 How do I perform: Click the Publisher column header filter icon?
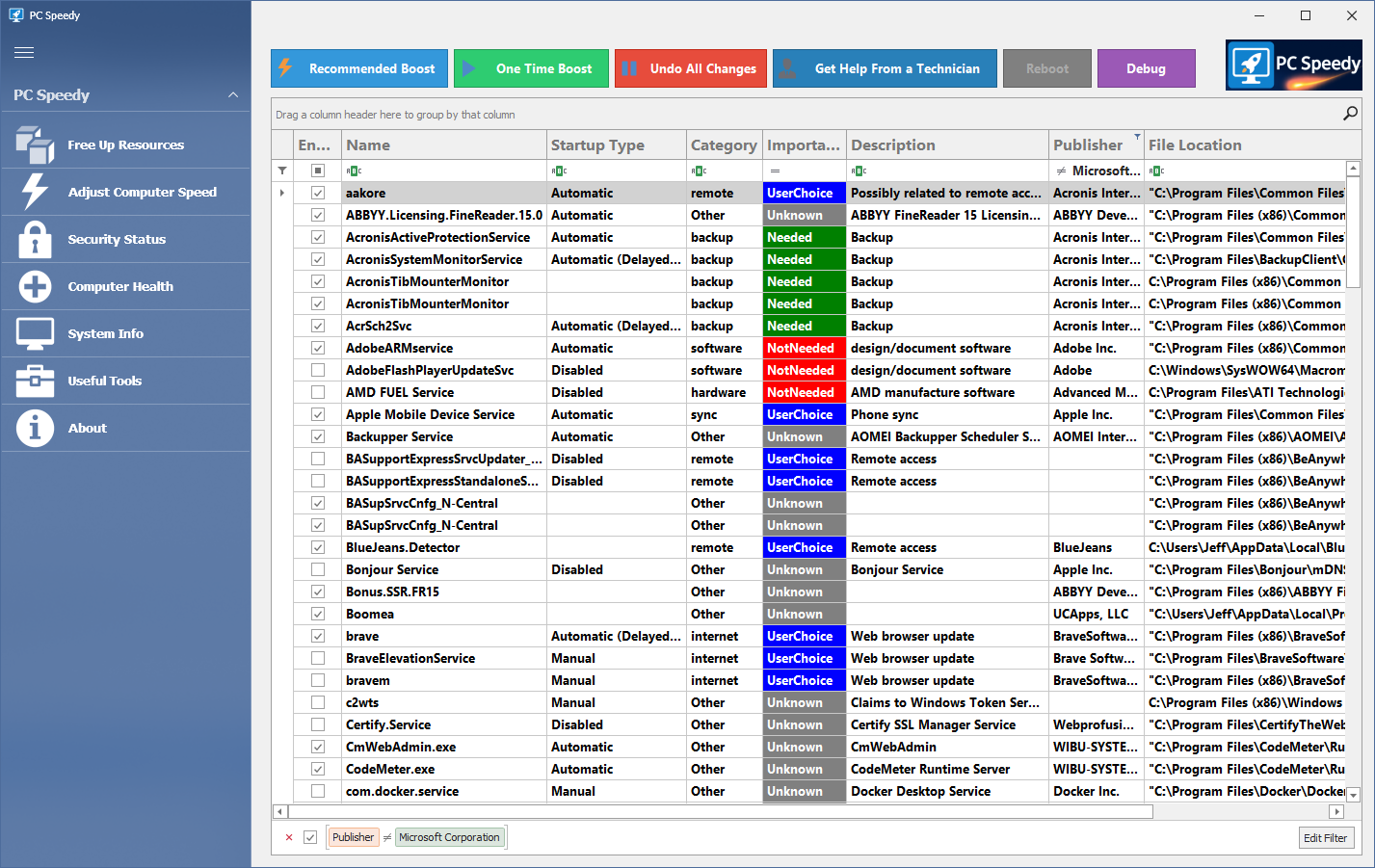coord(1137,137)
